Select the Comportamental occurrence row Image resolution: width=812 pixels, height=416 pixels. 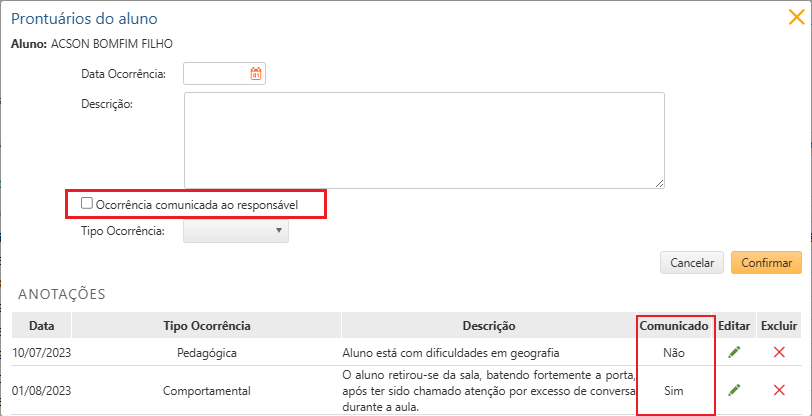(206, 390)
